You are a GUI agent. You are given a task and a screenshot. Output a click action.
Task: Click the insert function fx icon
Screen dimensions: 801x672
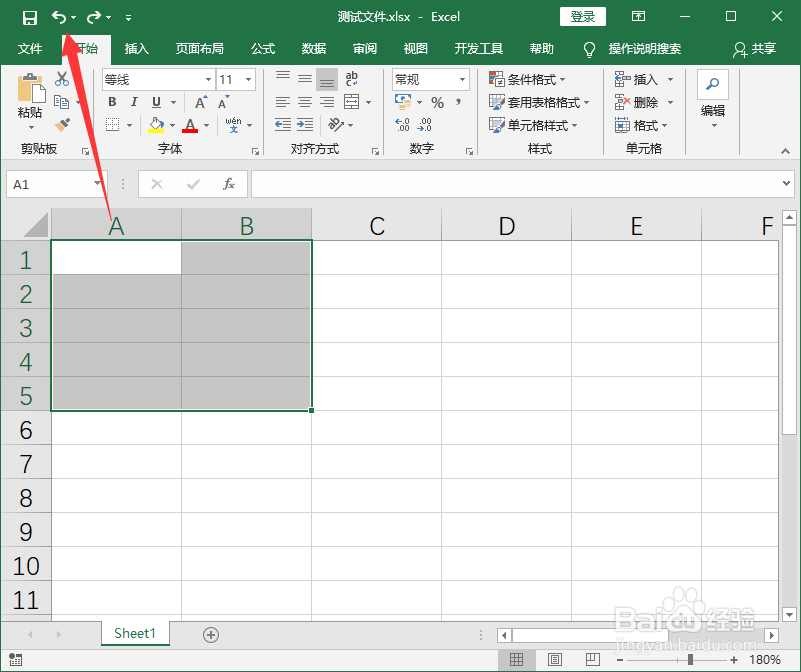[x=228, y=184]
